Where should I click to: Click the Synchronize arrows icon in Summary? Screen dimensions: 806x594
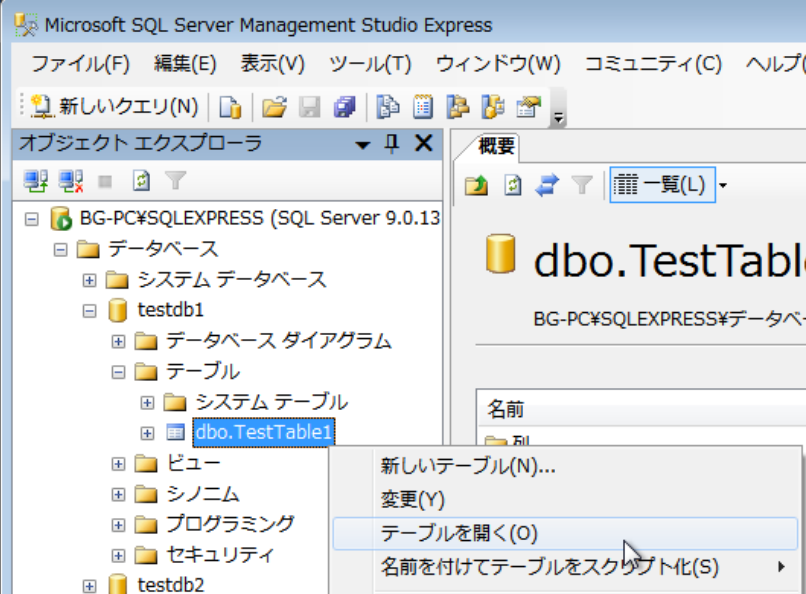coord(547,184)
